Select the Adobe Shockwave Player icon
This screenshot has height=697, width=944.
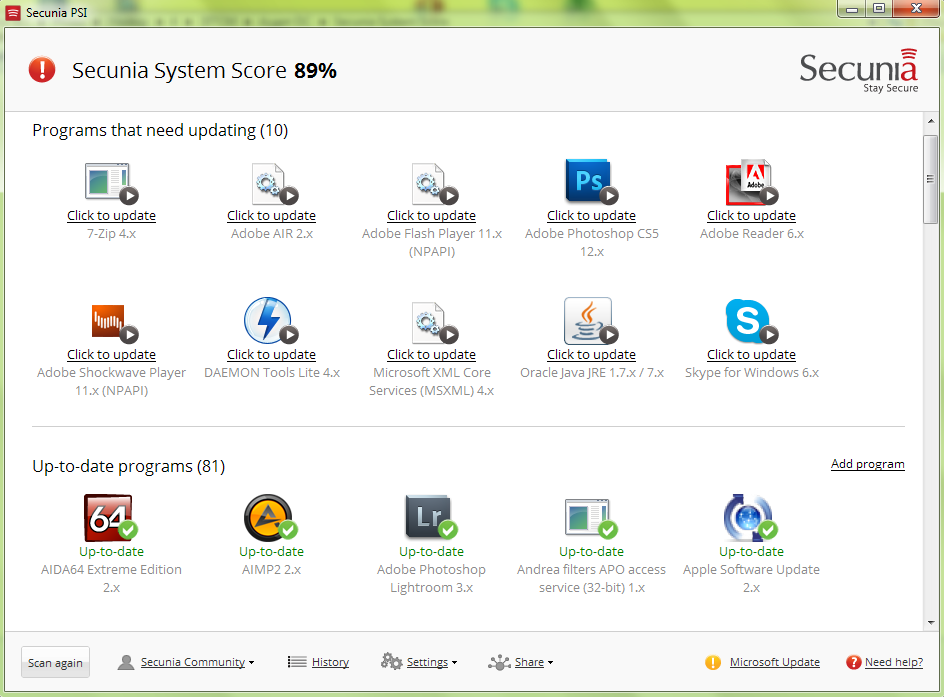point(114,323)
